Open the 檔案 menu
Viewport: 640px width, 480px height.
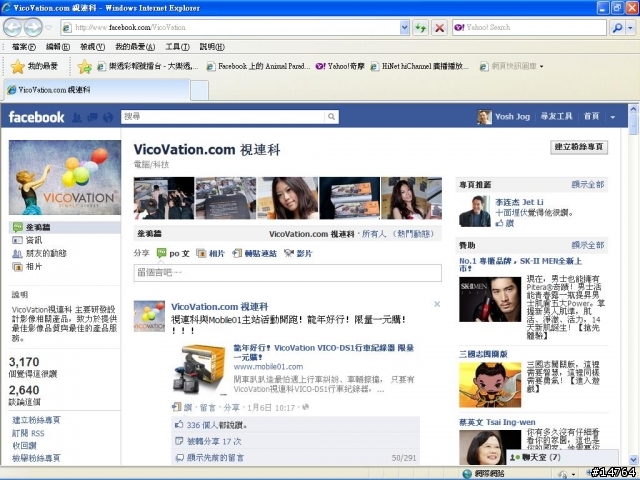pyautogui.click(x=24, y=47)
